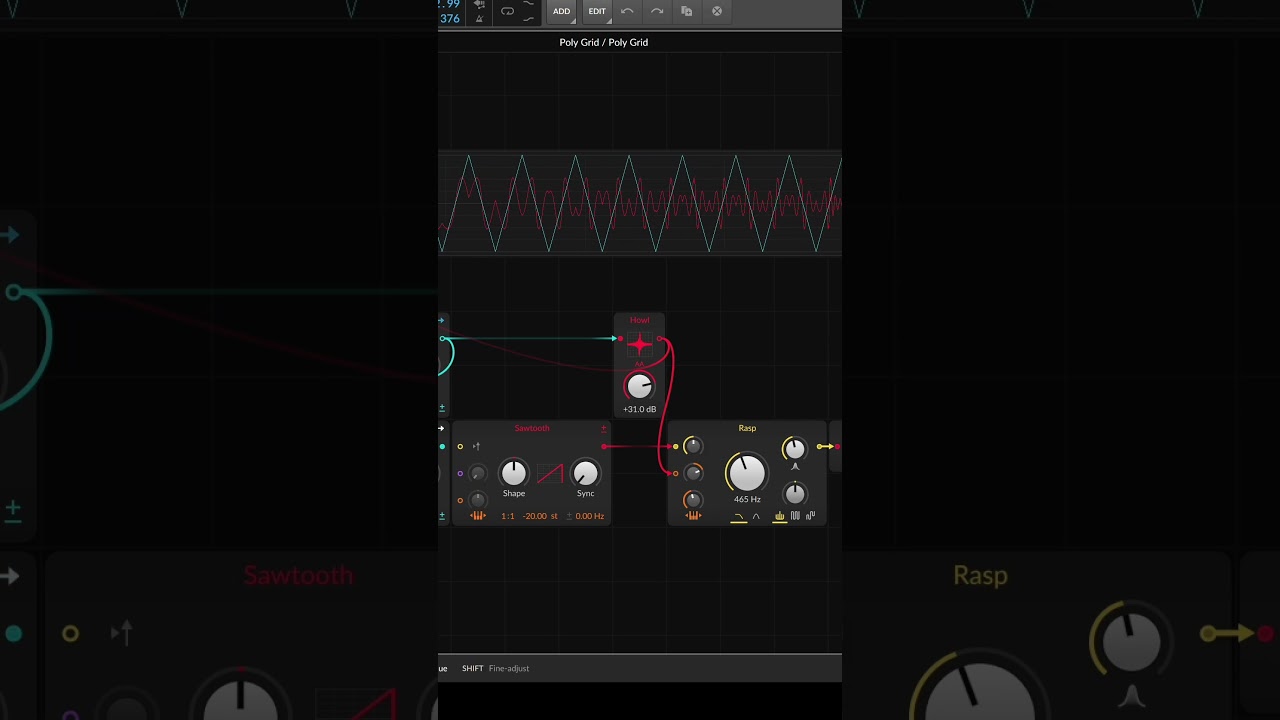
Task: Click the blue tempo readout 376
Action: 450,18
